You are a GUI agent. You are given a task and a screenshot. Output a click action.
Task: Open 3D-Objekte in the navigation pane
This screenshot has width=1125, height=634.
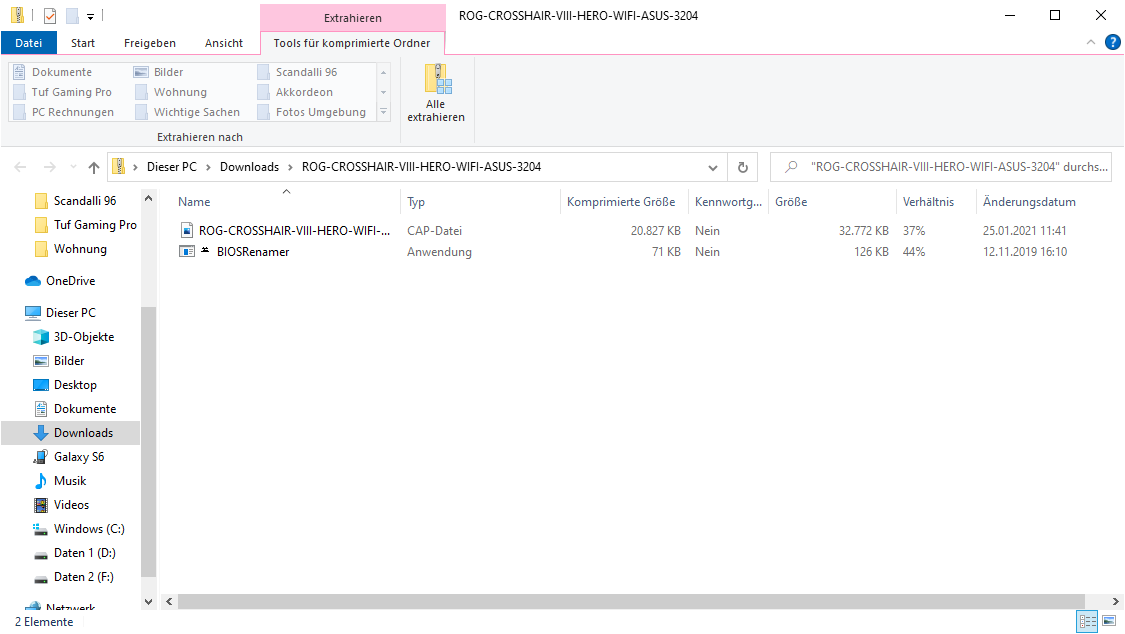tap(74, 336)
